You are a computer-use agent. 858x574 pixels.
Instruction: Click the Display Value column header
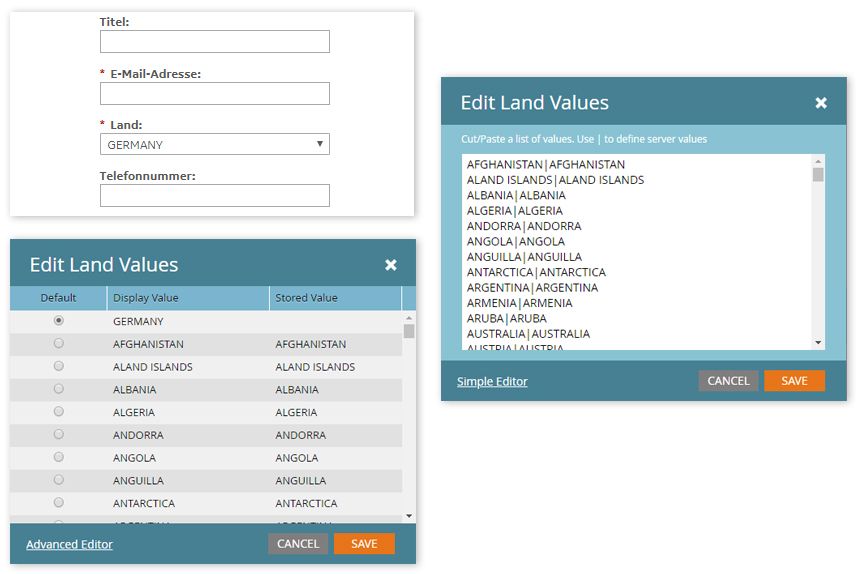pyautogui.click(x=188, y=298)
